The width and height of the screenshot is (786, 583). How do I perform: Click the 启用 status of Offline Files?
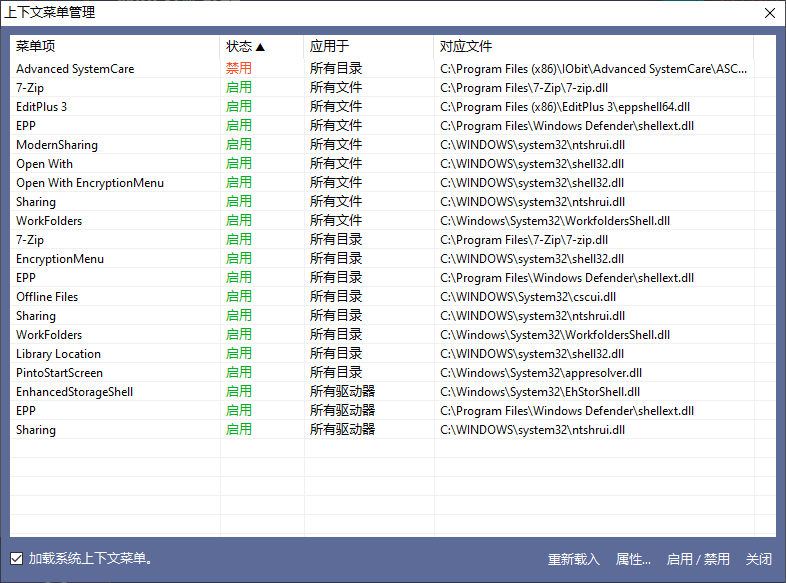(239, 296)
